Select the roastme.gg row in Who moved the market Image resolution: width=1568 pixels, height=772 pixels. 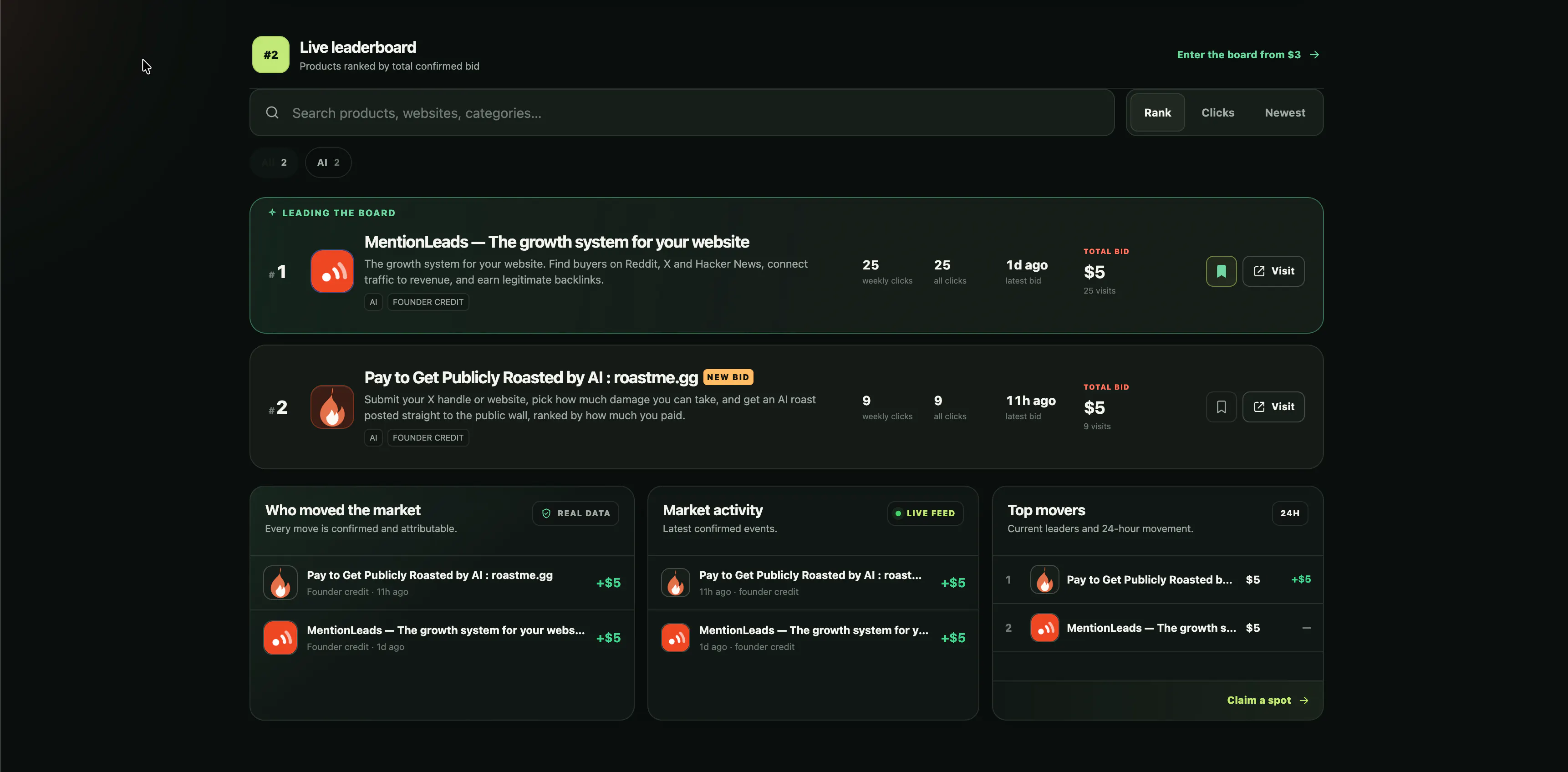click(442, 583)
